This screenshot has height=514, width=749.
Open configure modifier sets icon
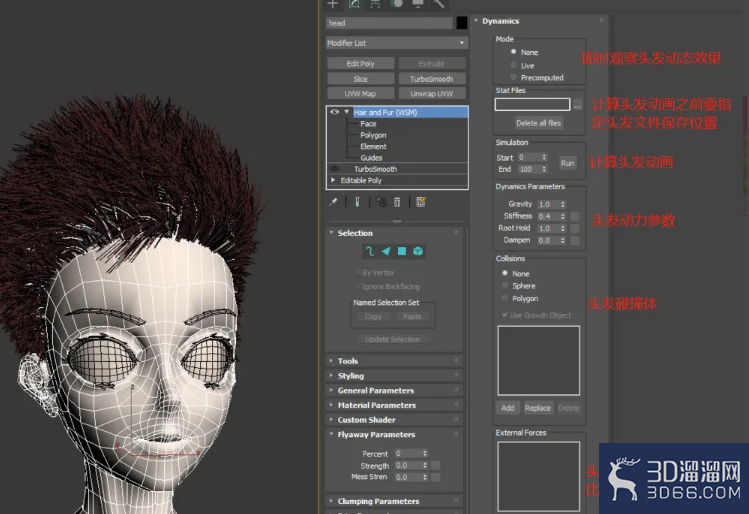click(421, 202)
